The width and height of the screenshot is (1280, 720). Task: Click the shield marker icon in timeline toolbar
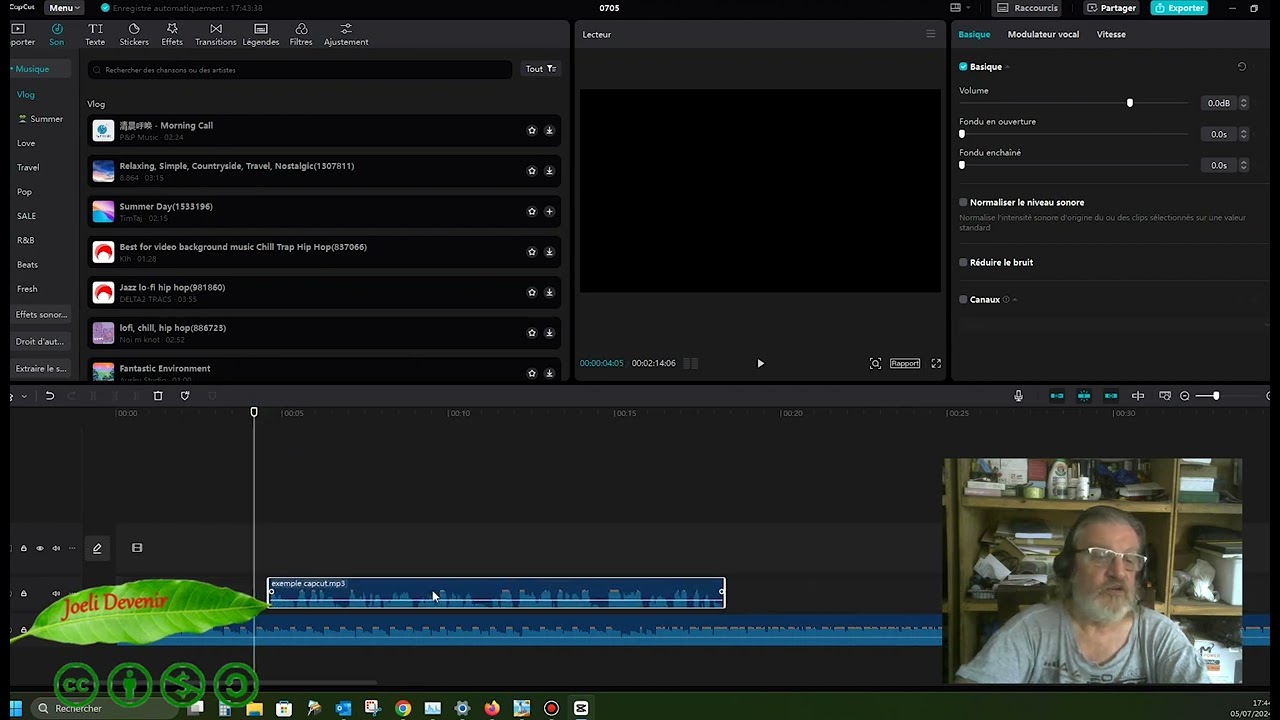pyautogui.click(x=185, y=396)
